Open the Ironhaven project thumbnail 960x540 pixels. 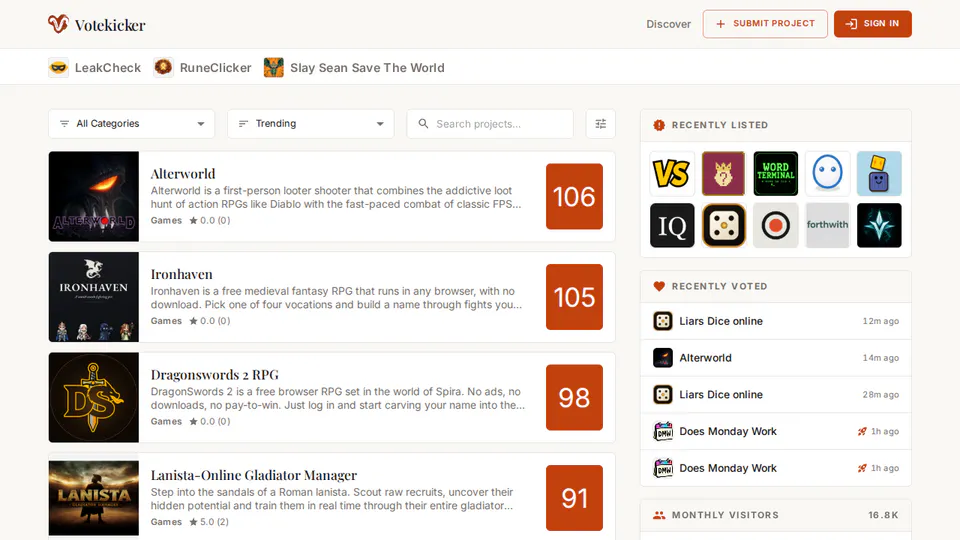pos(94,297)
